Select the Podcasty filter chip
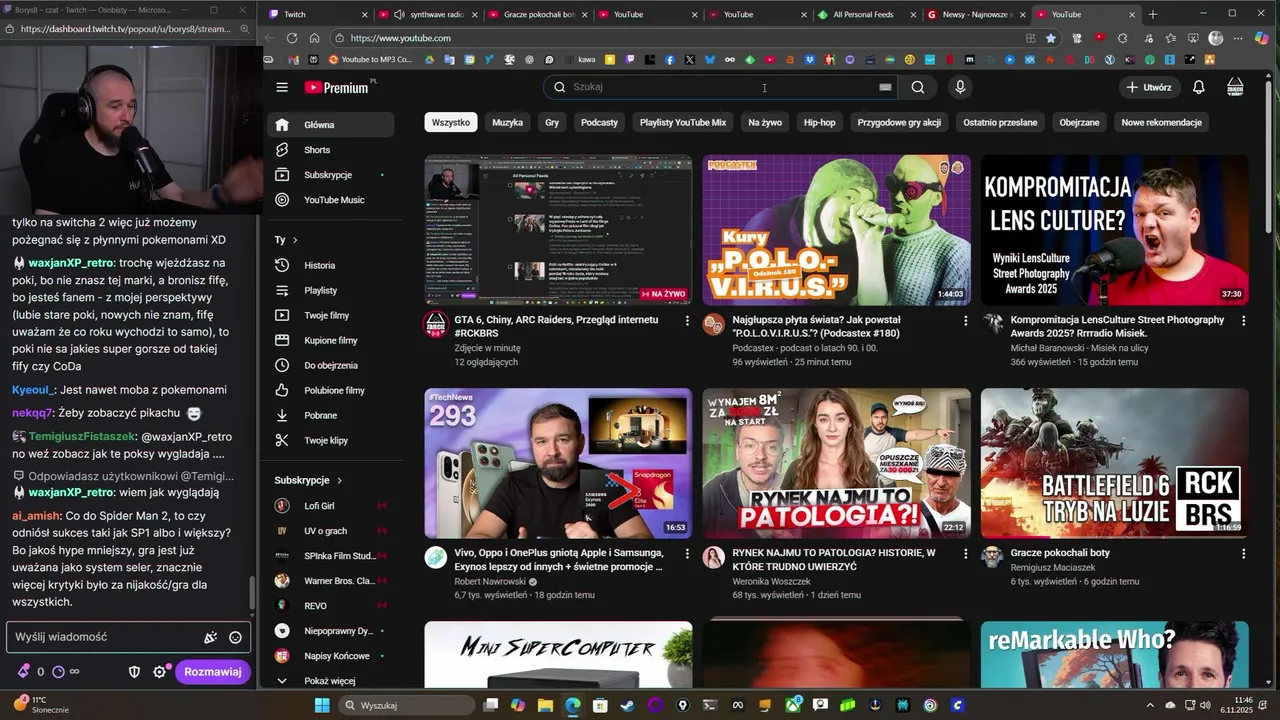The width and height of the screenshot is (1280, 720). [x=599, y=122]
